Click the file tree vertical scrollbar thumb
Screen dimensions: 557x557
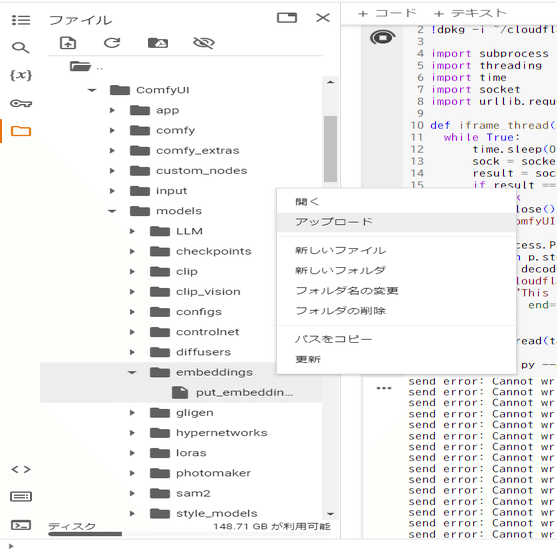330,148
